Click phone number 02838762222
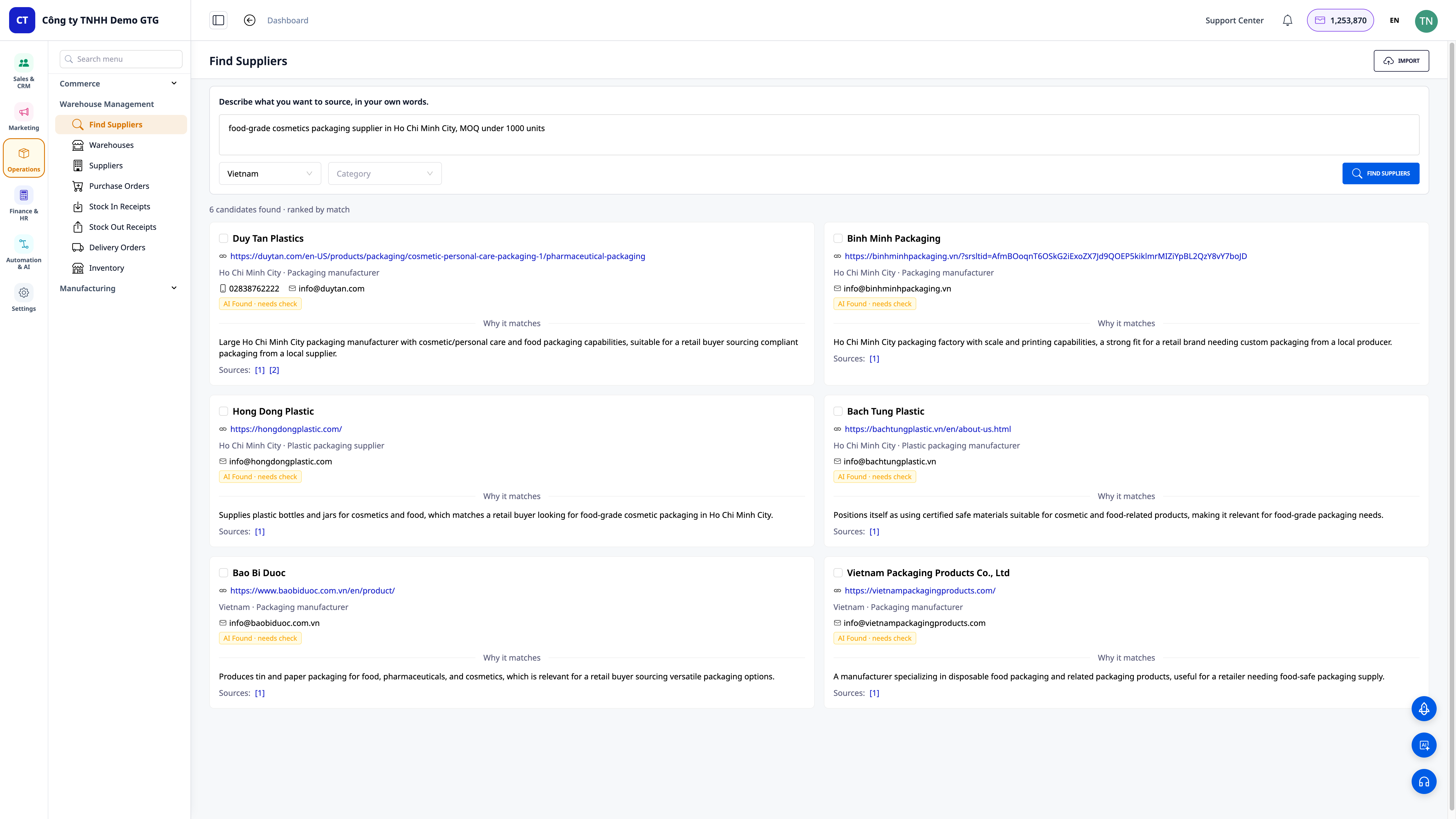Screen dimensions: 1456x819 (254, 288)
